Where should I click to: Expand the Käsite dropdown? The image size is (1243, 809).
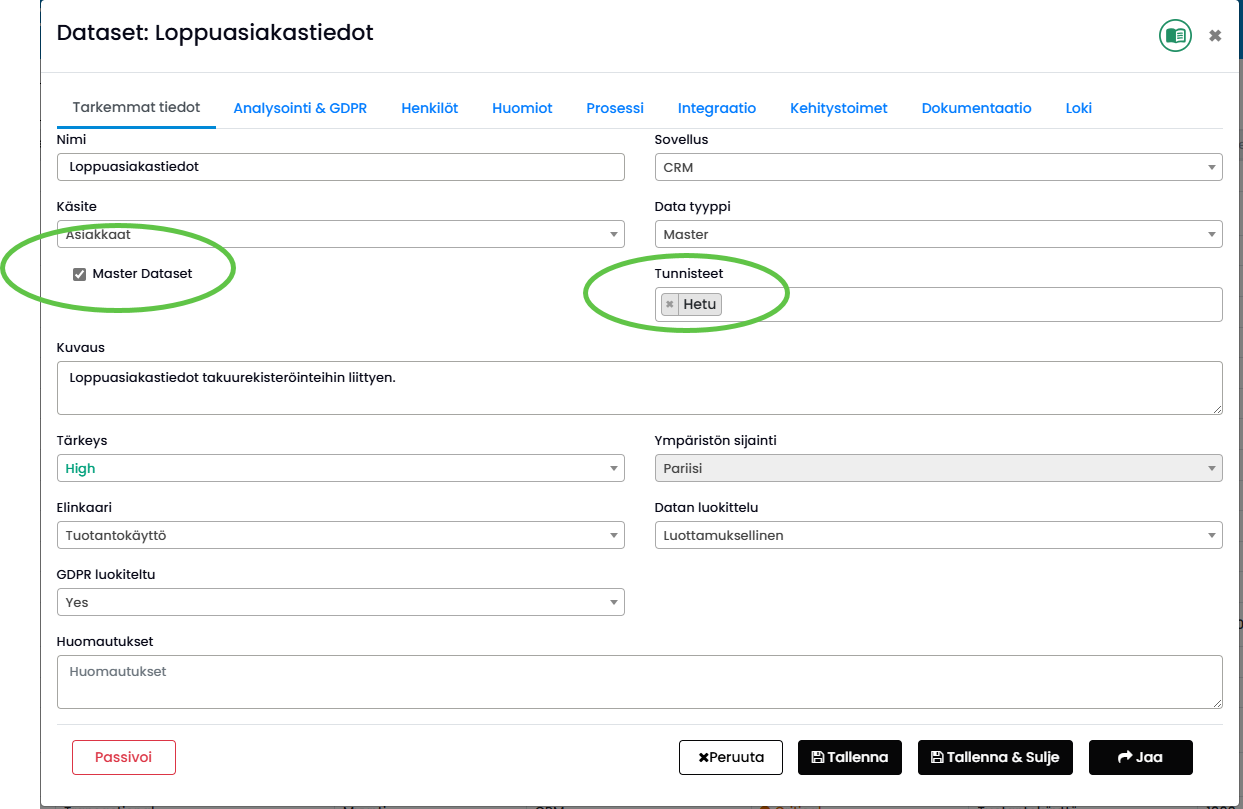(340, 235)
